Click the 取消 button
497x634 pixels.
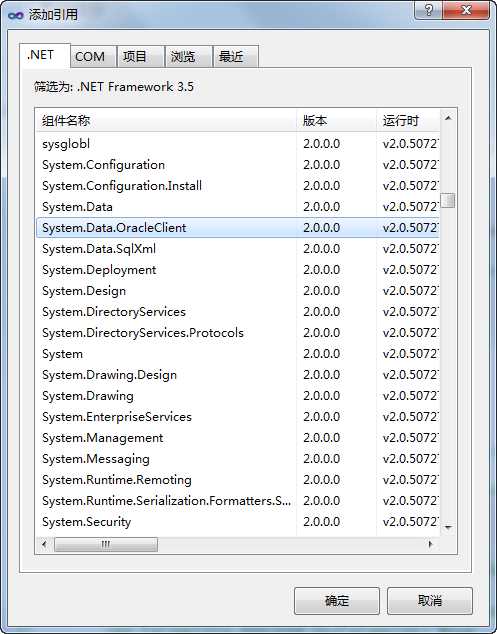click(x=429, y=601)
